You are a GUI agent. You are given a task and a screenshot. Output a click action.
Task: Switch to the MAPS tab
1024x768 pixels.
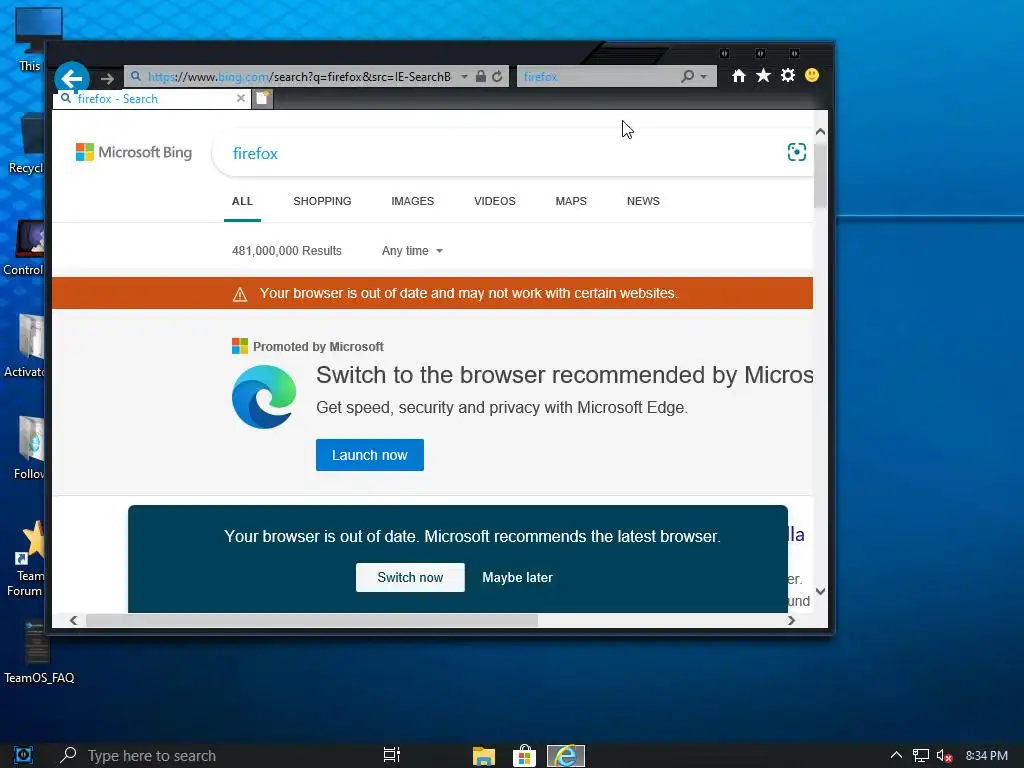pyautogui.click(x=571, y=201)
